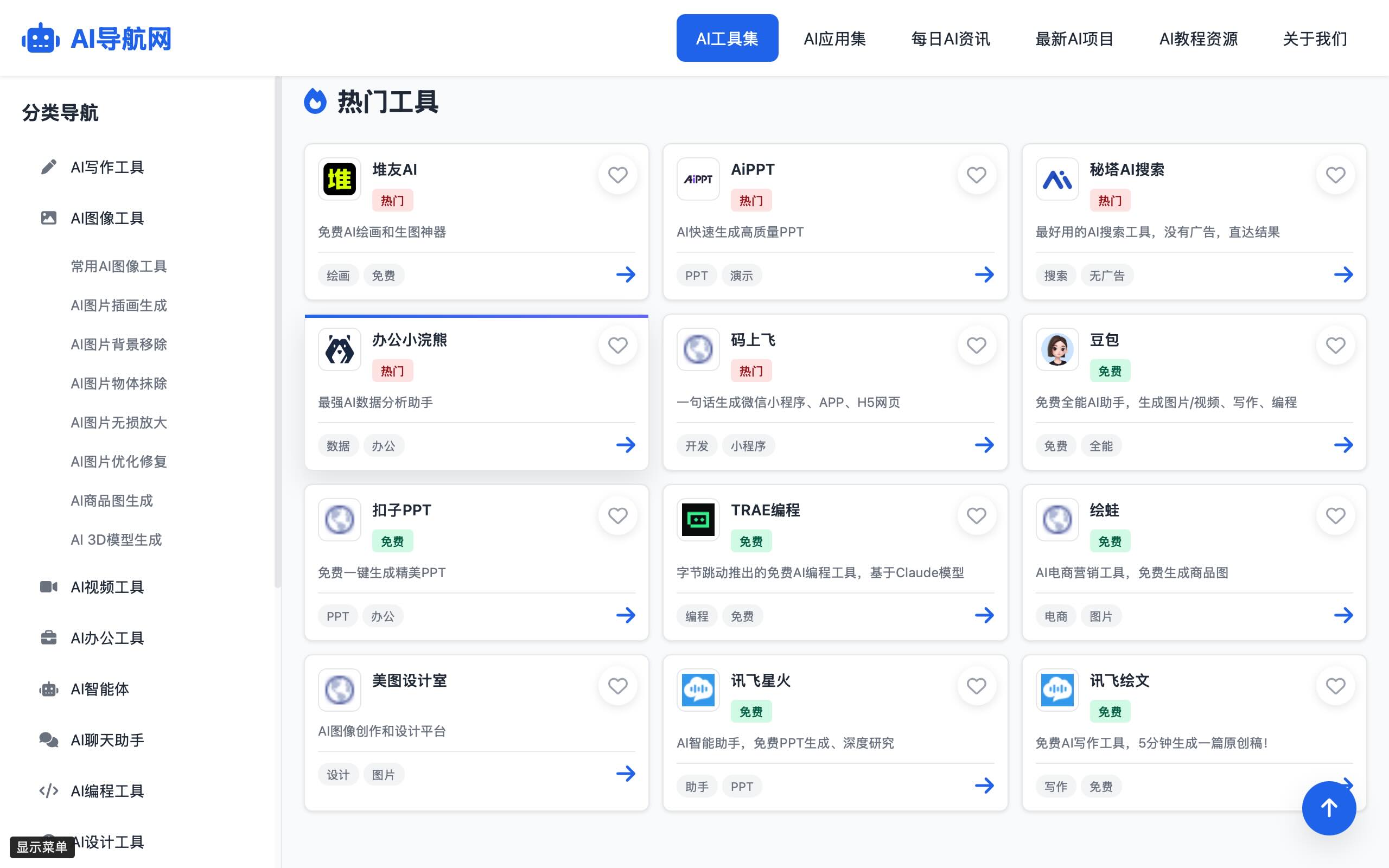Screen dimensions: 1389x868
Task: Select the AI智能体 robot icon
Action: (49, 689)
